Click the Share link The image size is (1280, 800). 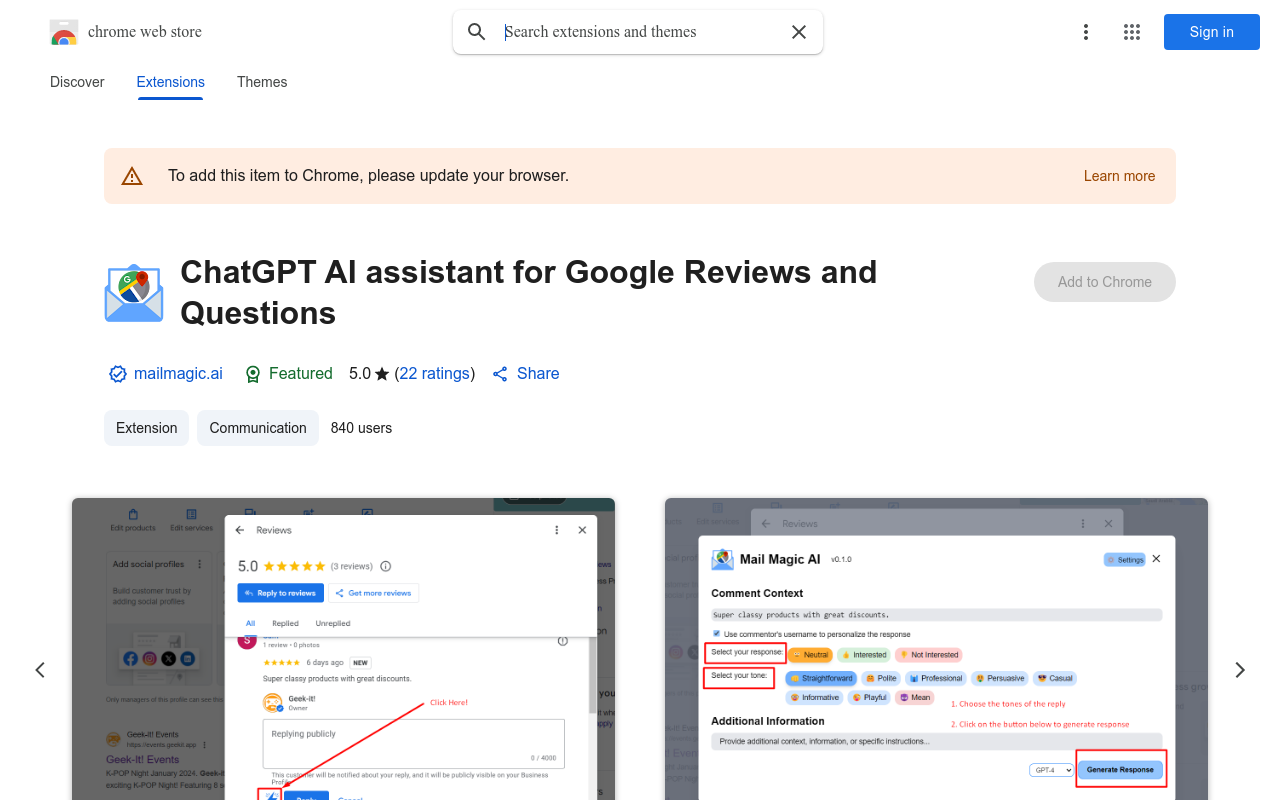pyautogui.click(x=538, y=374)
